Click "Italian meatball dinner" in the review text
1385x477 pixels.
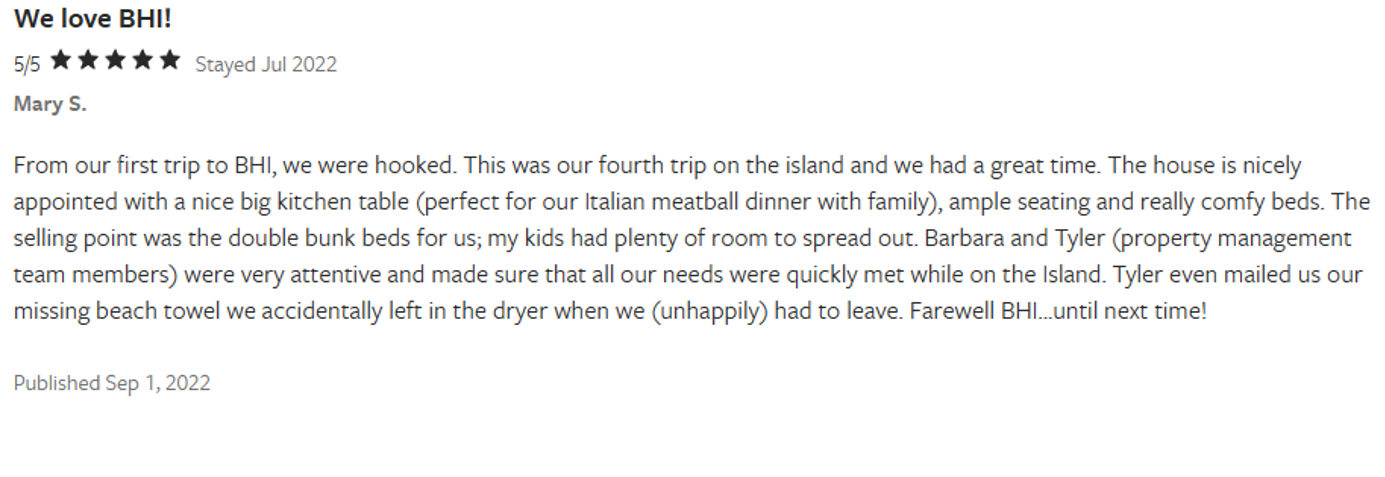666,202
